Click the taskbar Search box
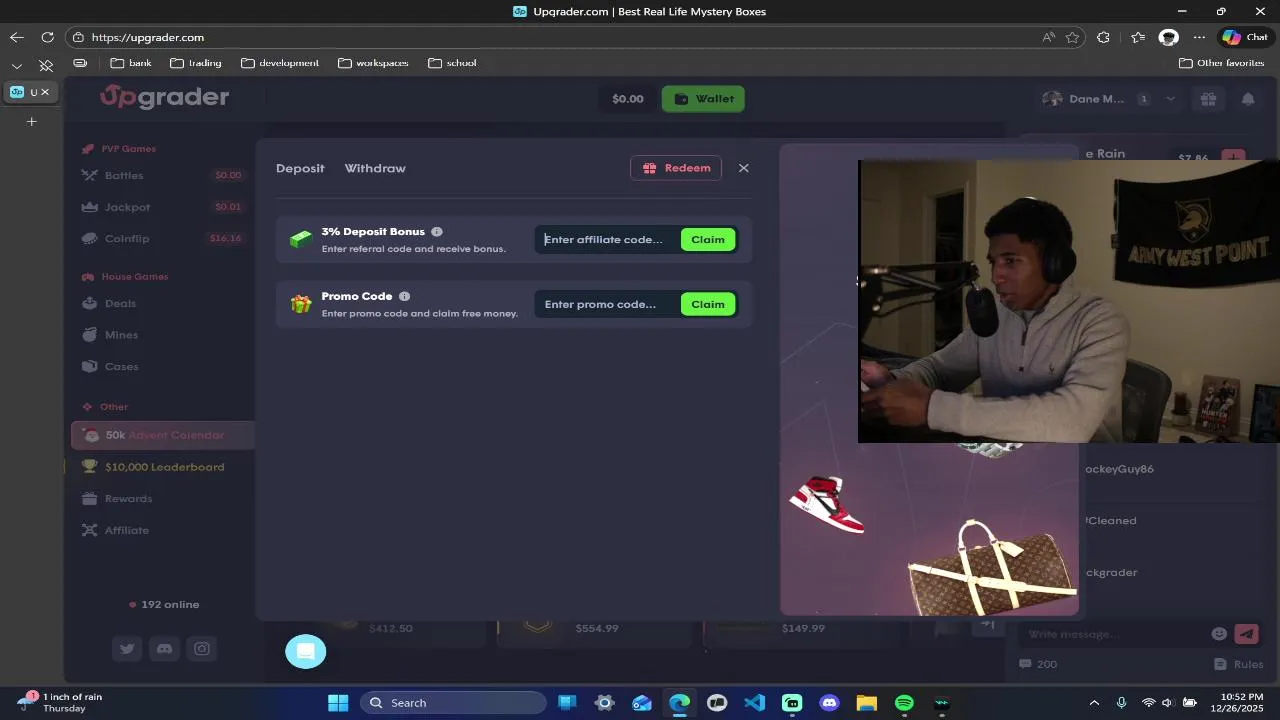This screenshot has width=1280, height=720. point(454,703)
